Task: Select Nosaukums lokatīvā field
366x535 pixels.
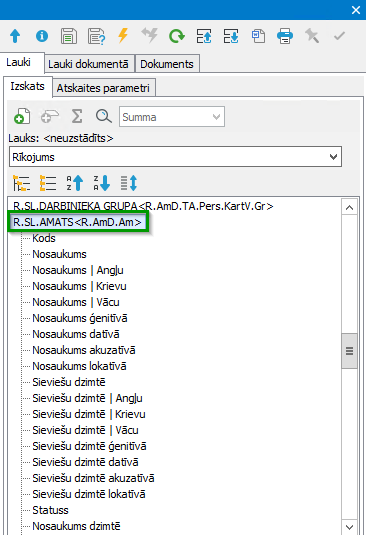Action: (x=79, y=366)
